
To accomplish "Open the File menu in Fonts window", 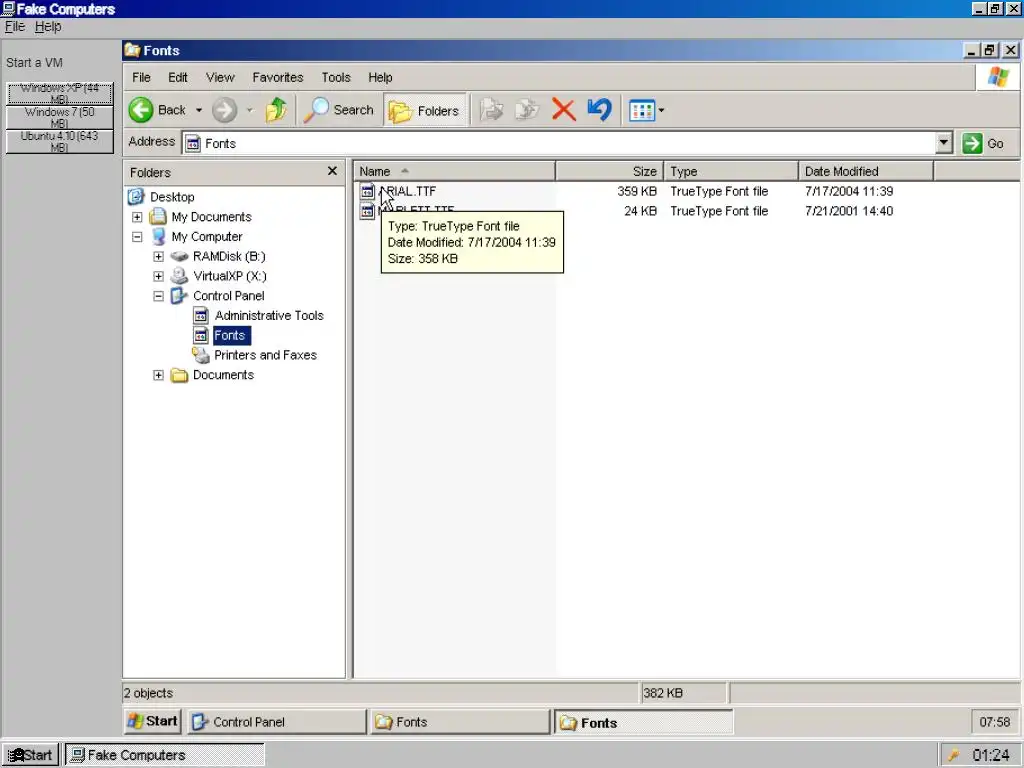I will (x=141, y=77).
